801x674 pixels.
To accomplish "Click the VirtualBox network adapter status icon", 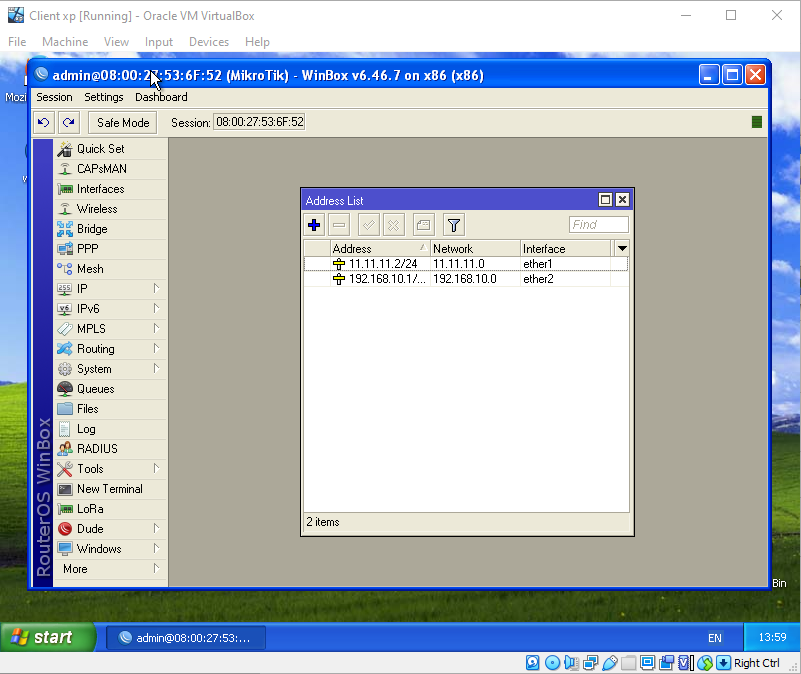I will [591, 663].
